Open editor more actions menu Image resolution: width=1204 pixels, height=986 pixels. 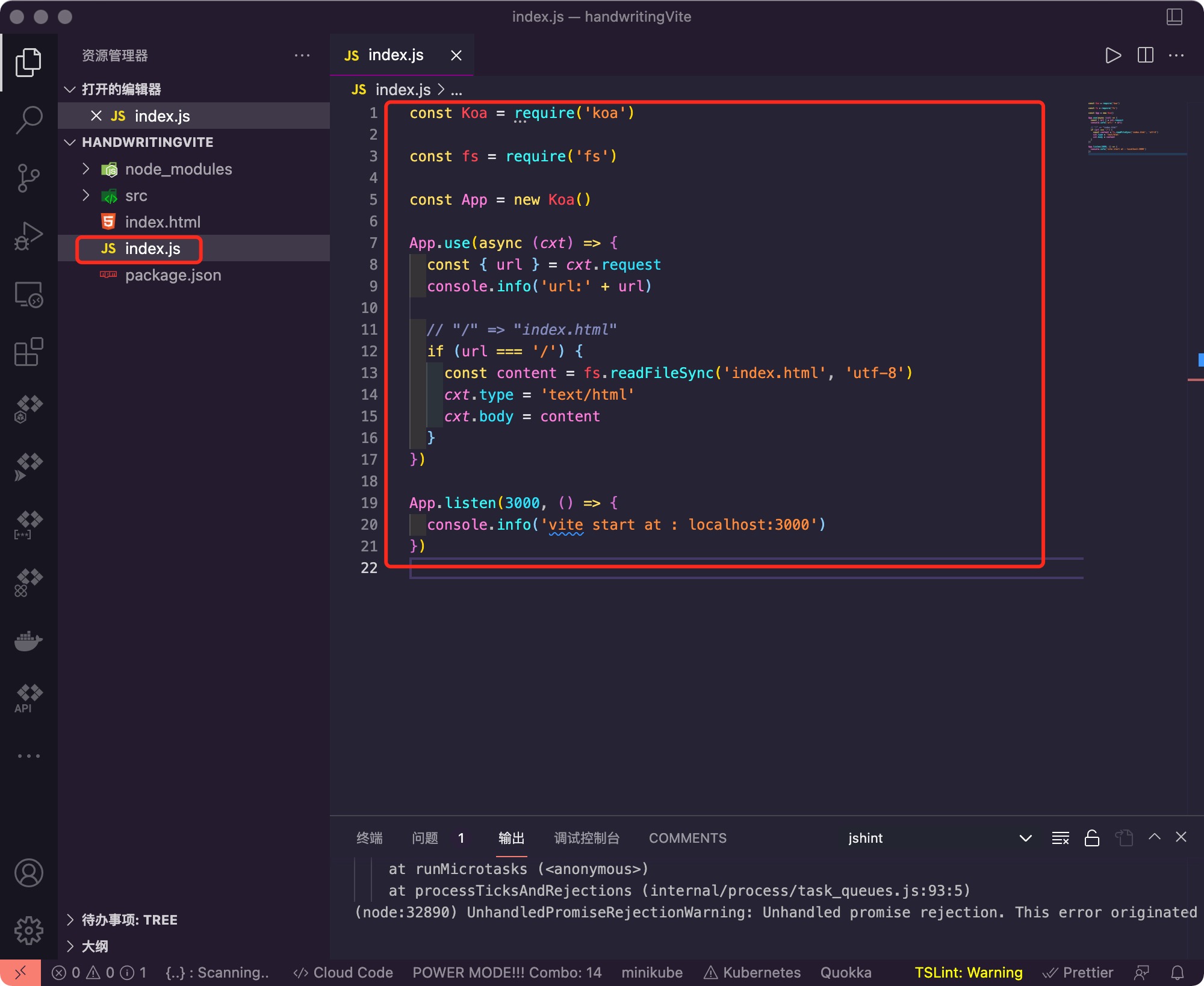(x=1176, y=55)
